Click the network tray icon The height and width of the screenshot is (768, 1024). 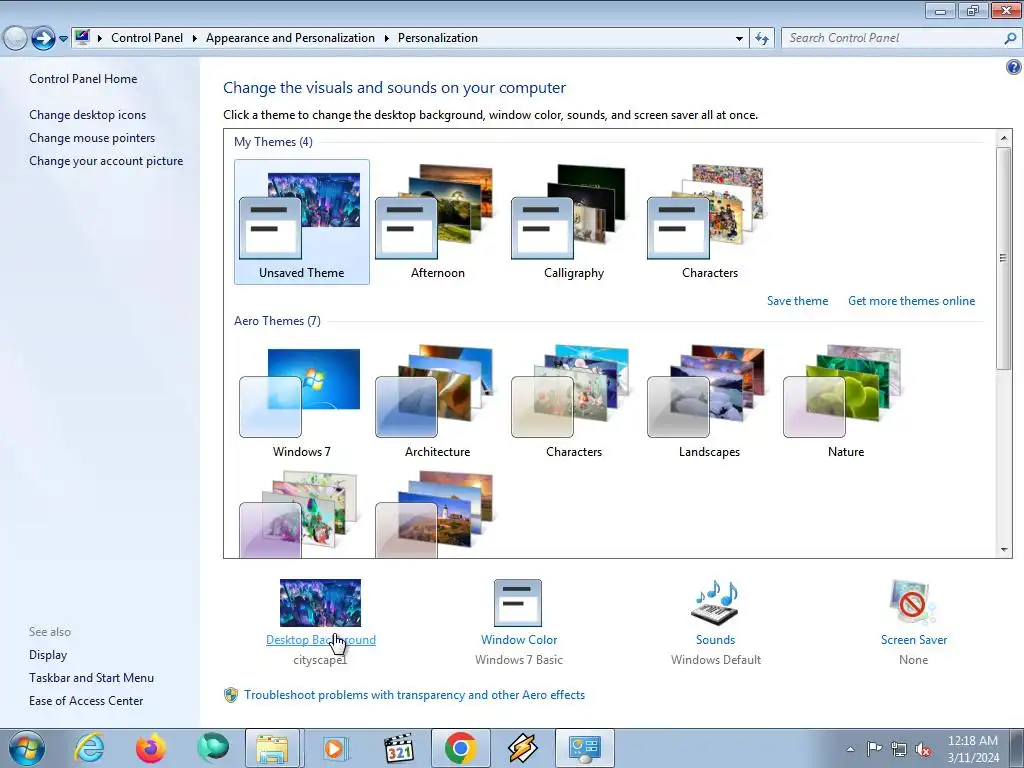[x=899, y=749]
